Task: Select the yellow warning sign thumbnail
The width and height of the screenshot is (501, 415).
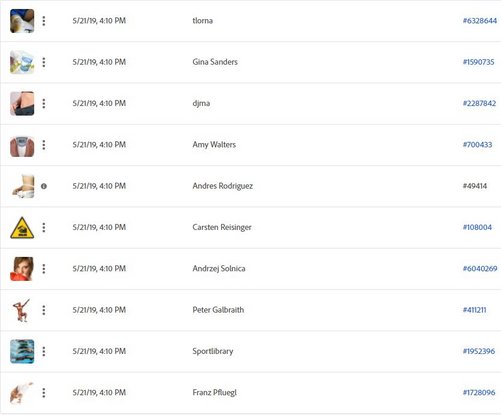Action: click(22, 228)
